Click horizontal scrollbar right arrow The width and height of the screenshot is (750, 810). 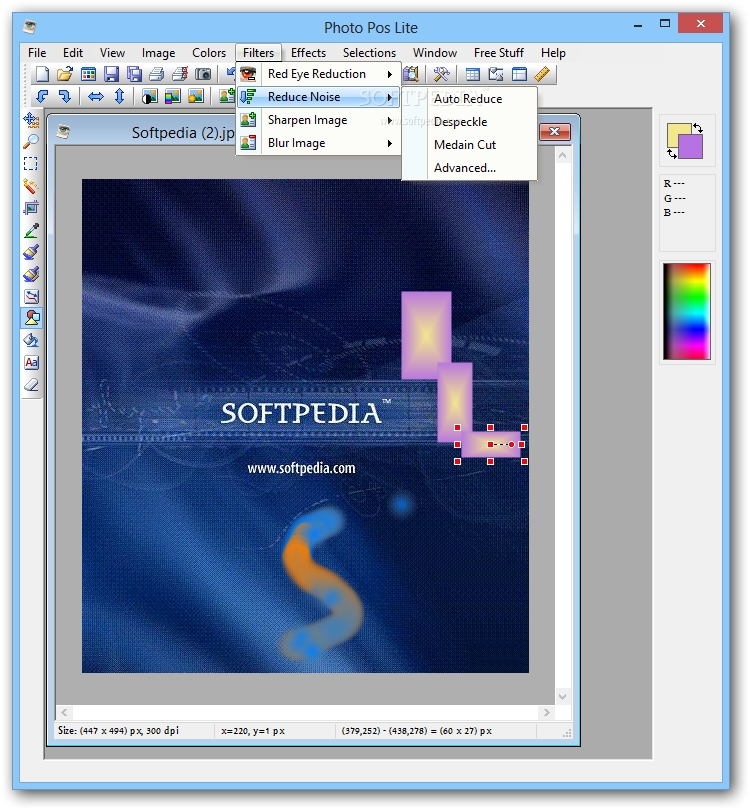click(546, 712)
